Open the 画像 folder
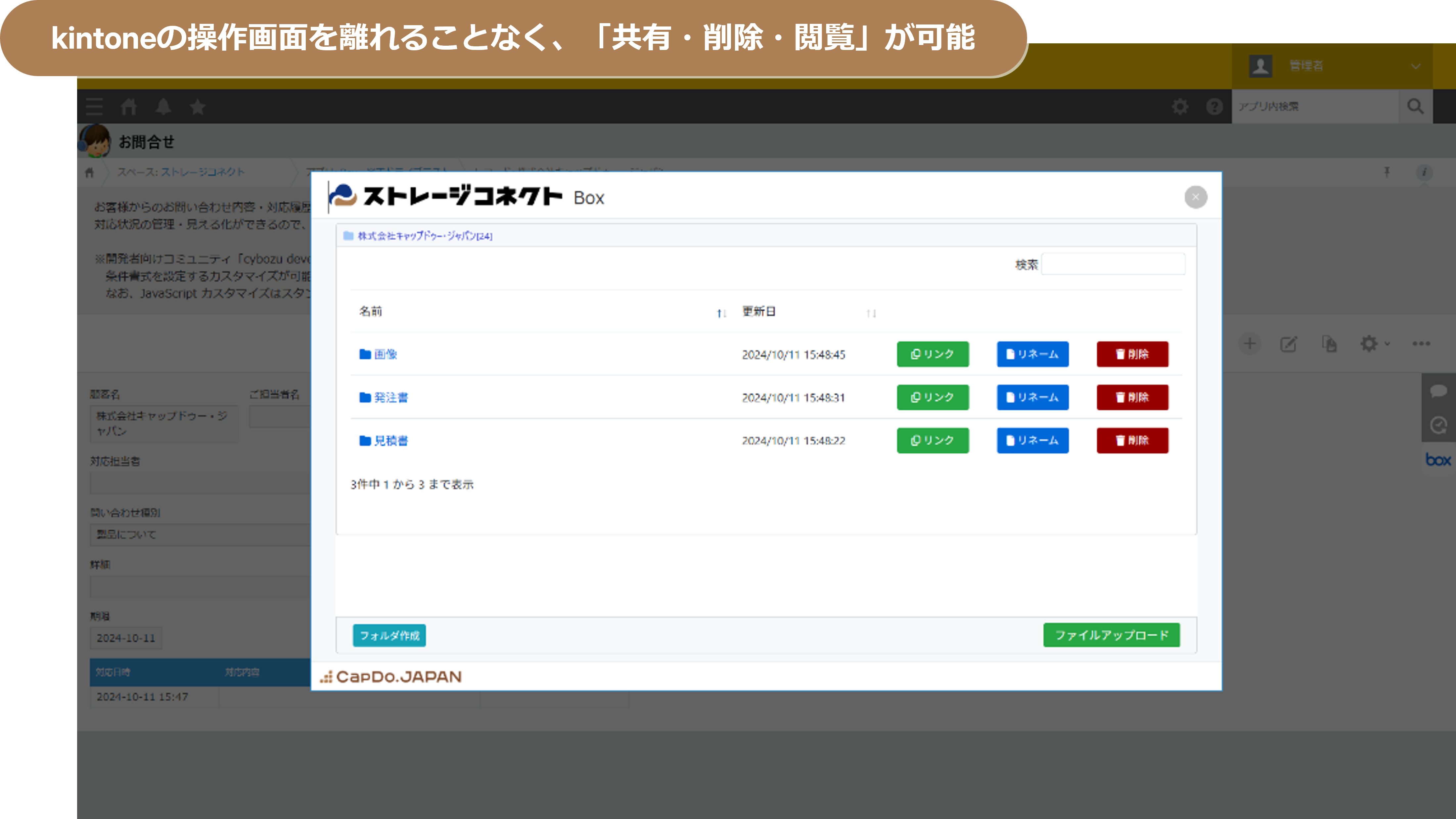The width and height of the screenshot is (1456, 819). pos(378,354)
